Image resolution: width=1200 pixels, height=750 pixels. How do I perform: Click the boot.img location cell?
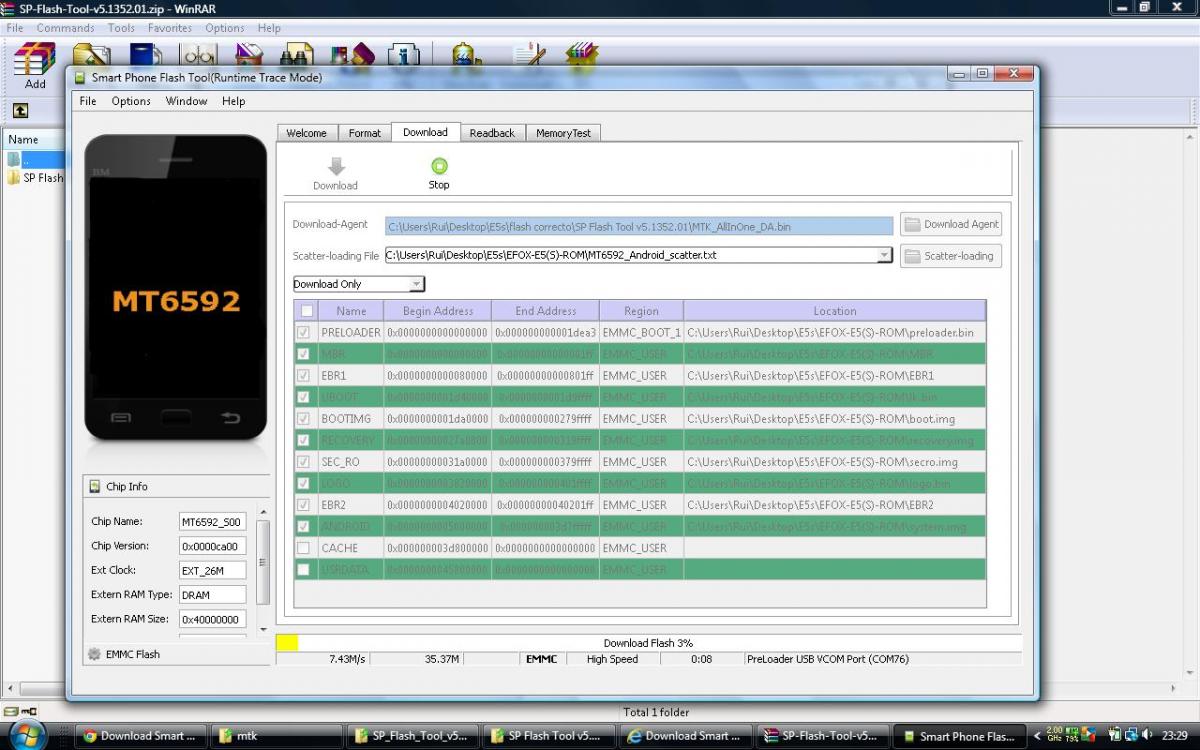(x=835, y=419)
